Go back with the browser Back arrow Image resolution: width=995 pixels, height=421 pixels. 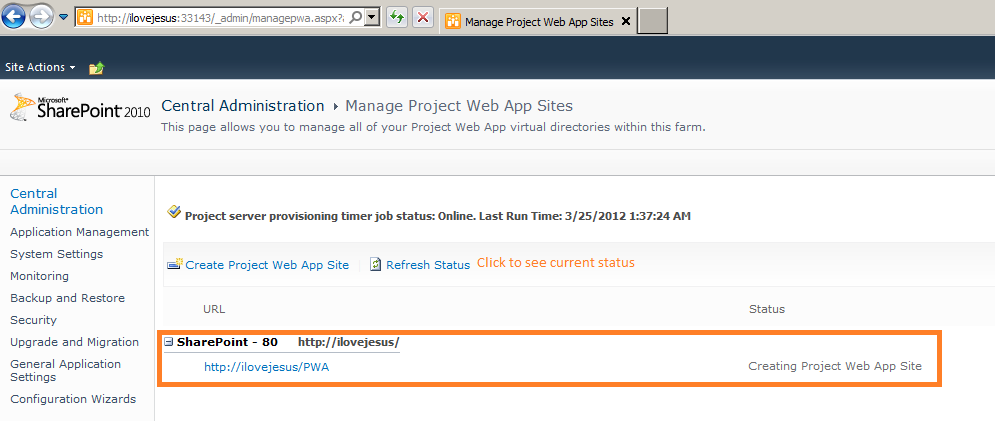[14, 17]
